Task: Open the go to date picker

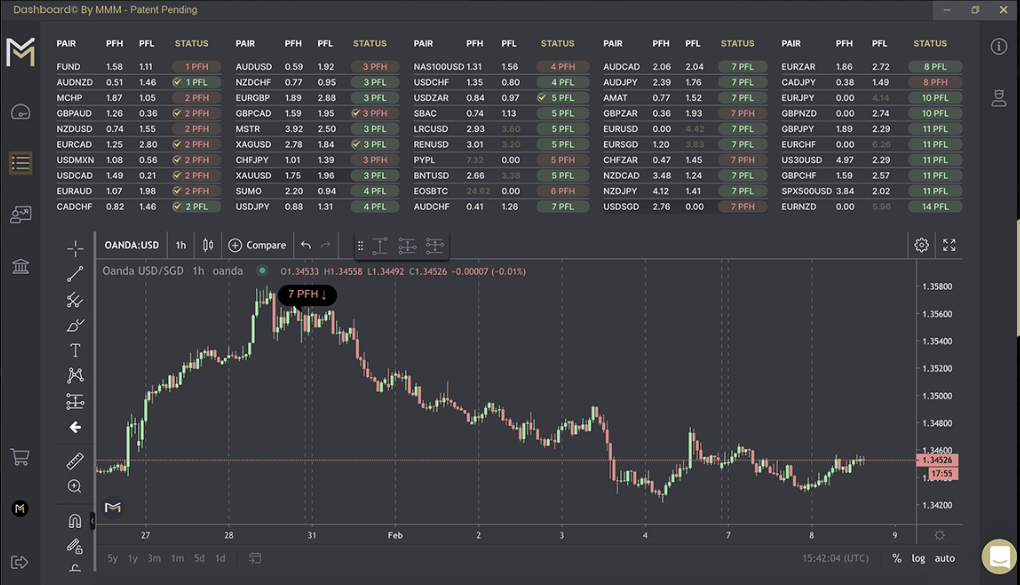Action: click(x=255, y=558)
